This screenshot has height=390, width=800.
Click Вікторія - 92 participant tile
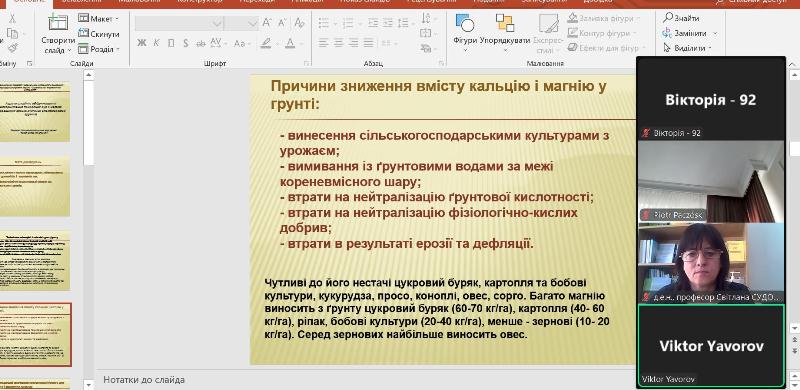(x=710, y=98)
